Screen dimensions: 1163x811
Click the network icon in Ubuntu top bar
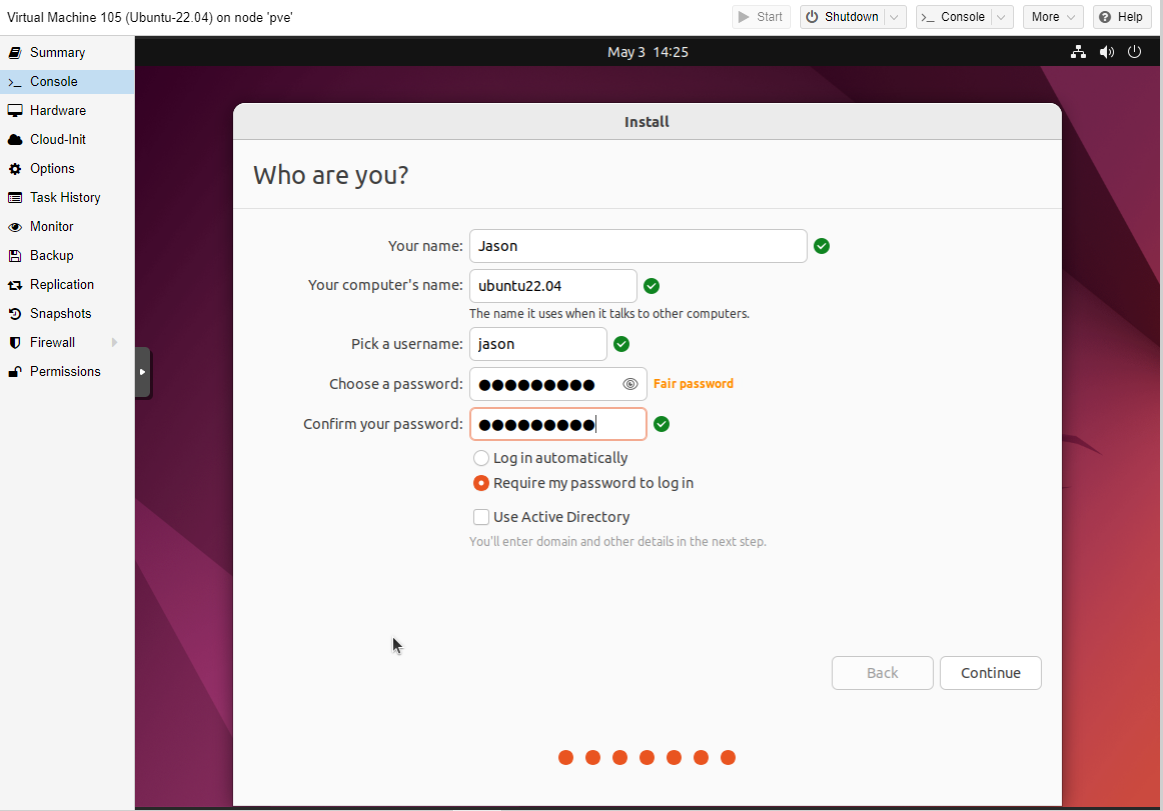point(1078,52)
